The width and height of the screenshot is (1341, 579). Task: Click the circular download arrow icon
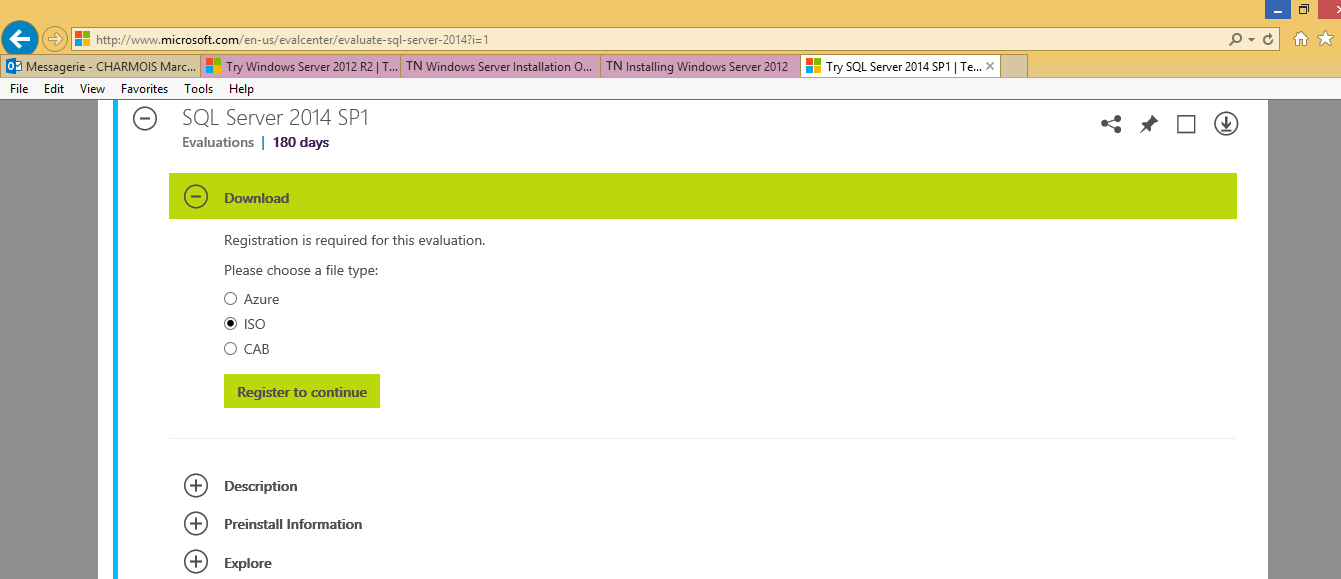[x=1226, y=124]
